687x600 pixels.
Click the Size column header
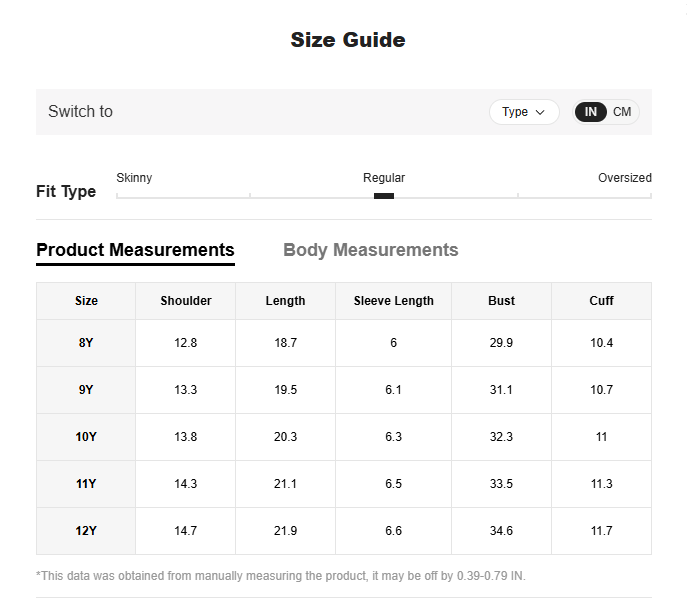coord(86,301)
